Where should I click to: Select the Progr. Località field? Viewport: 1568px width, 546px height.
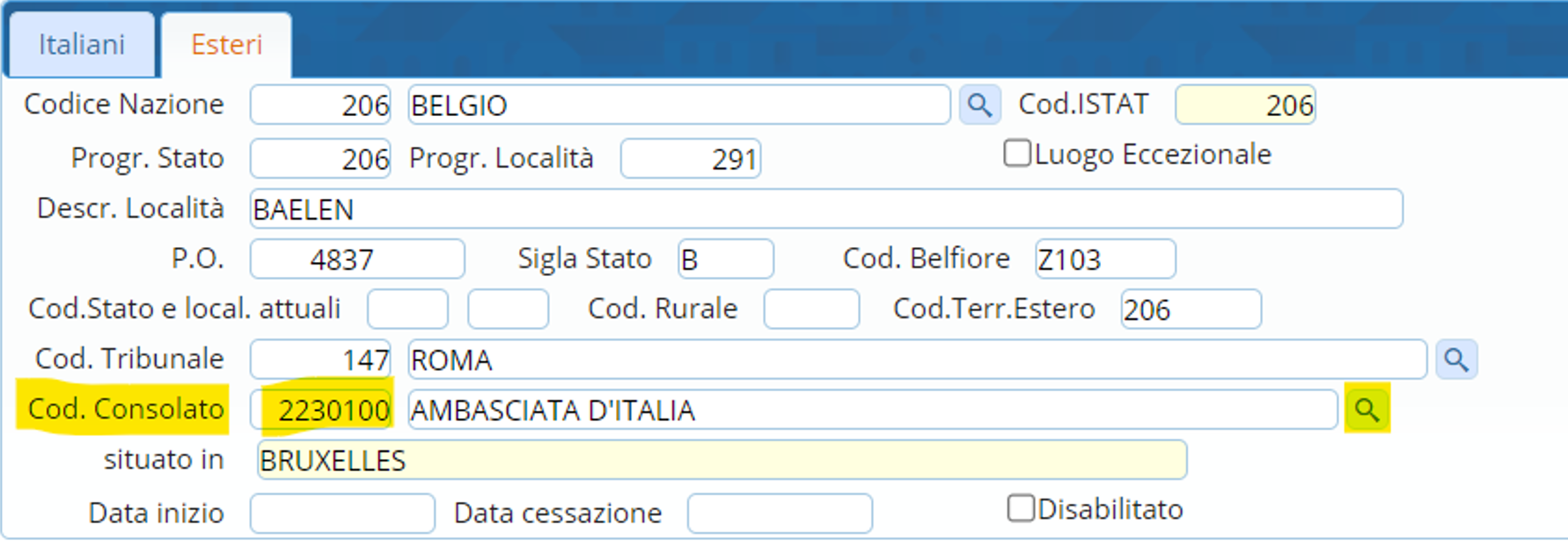coord(690,159)
